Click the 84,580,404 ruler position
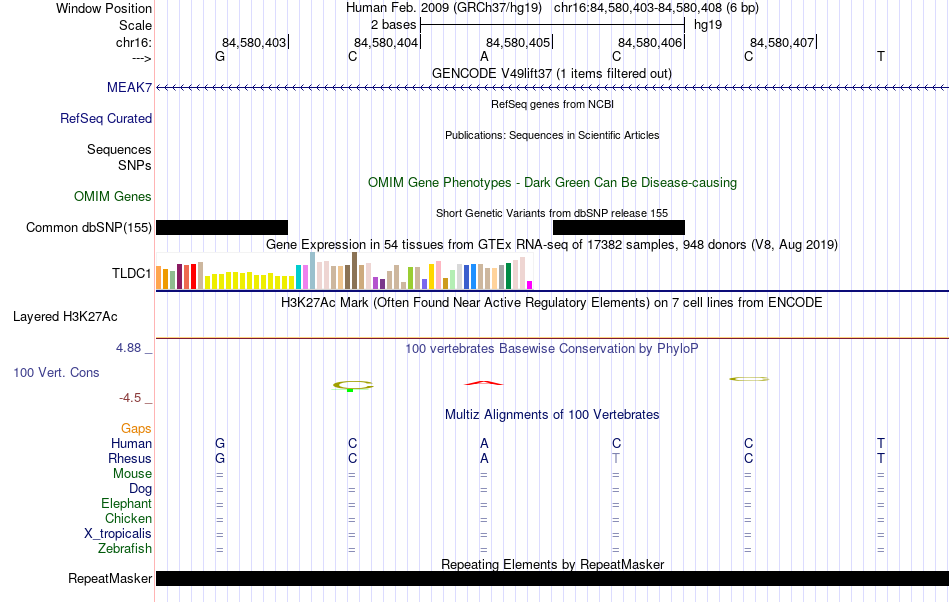Screen dimensions: 950x602 click(x=386, y=42)
